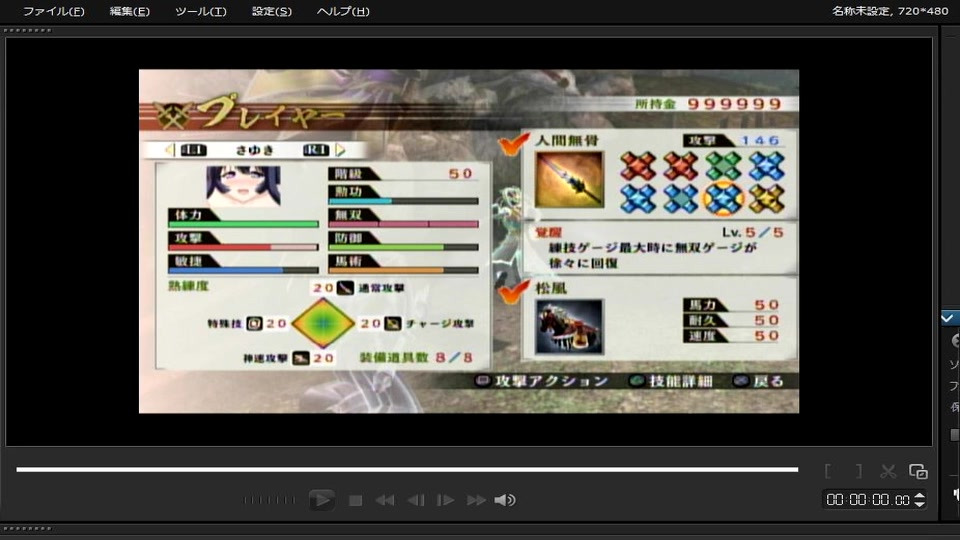Click the 装備道具数 8/8 text in the preview

tap(416, 357)
